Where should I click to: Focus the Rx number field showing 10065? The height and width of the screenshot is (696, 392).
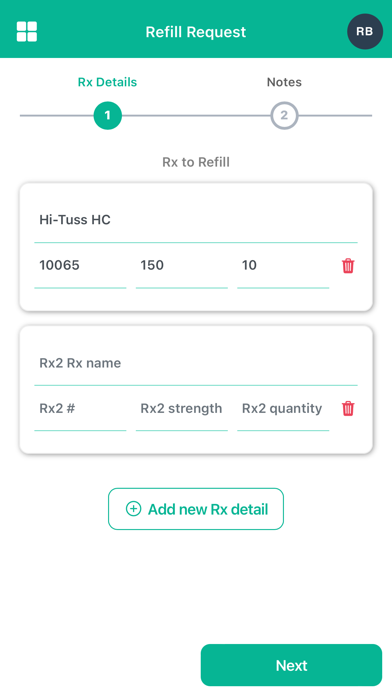pyautogui.click(x=80, y=266)
